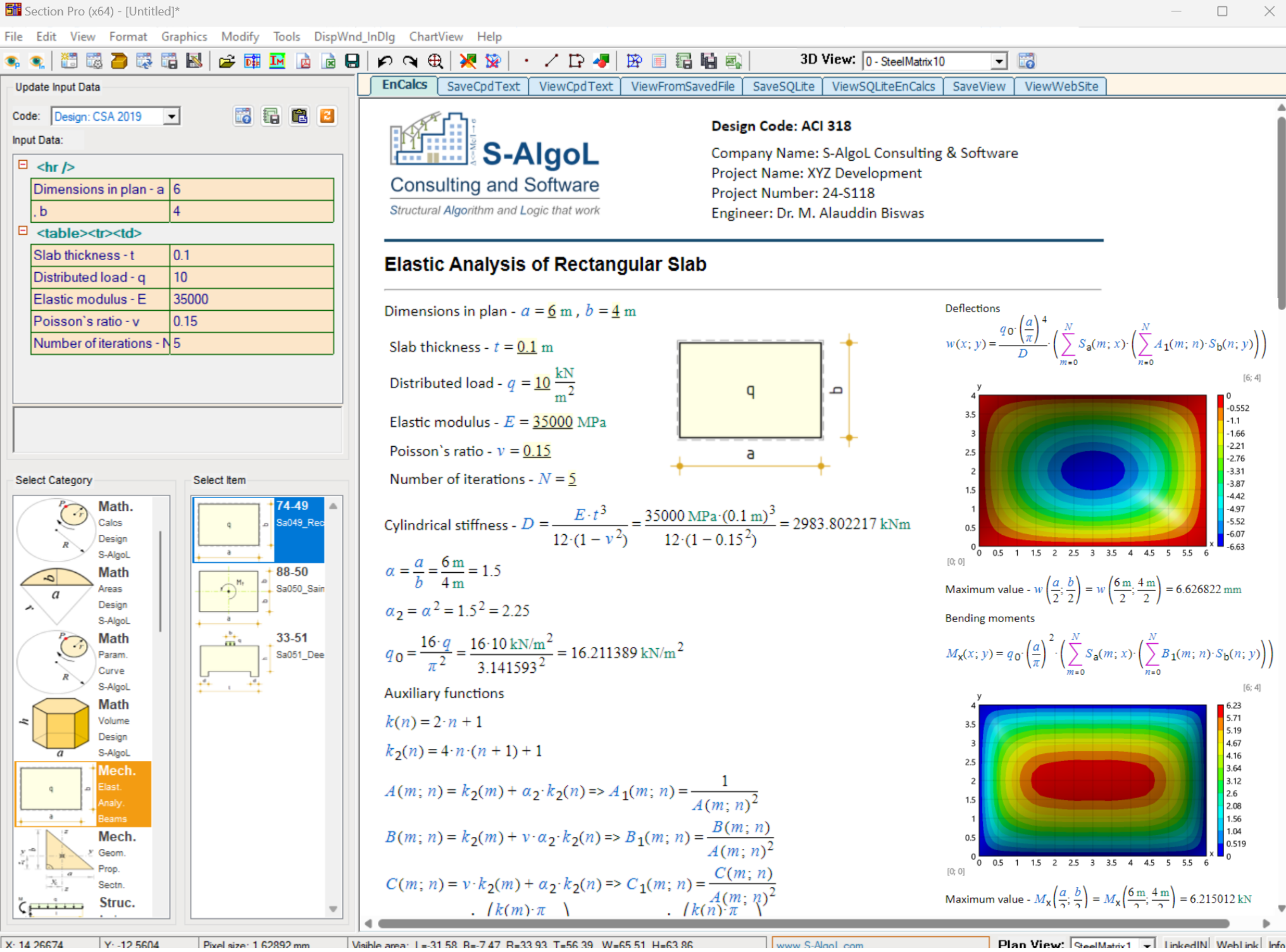
Task: Switch to the ViewWebSite tab
Action: coord(1061,87)
